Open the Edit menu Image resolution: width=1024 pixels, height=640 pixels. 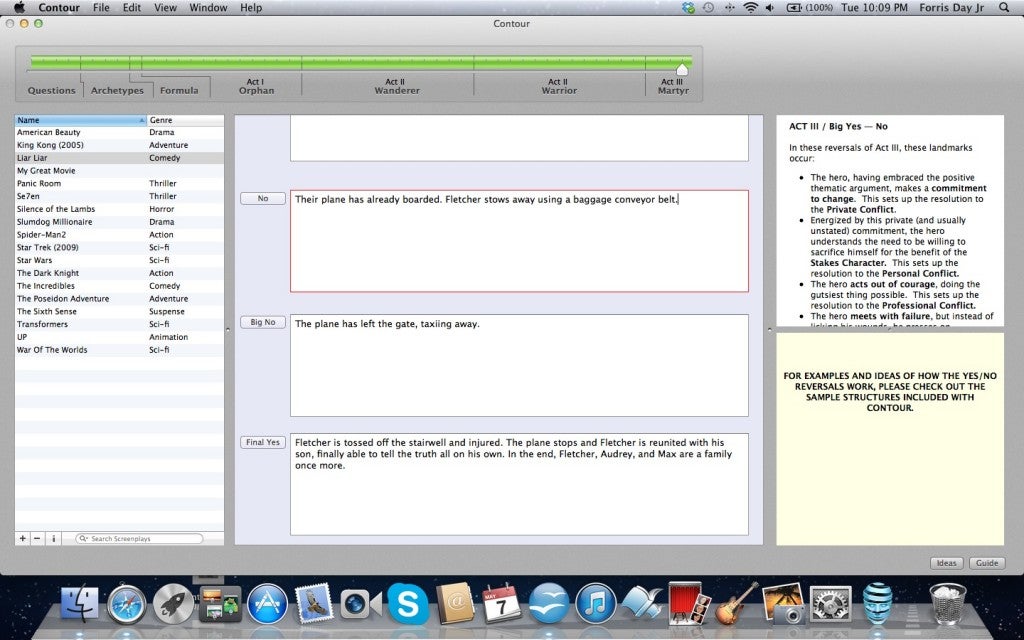[132, 8]
